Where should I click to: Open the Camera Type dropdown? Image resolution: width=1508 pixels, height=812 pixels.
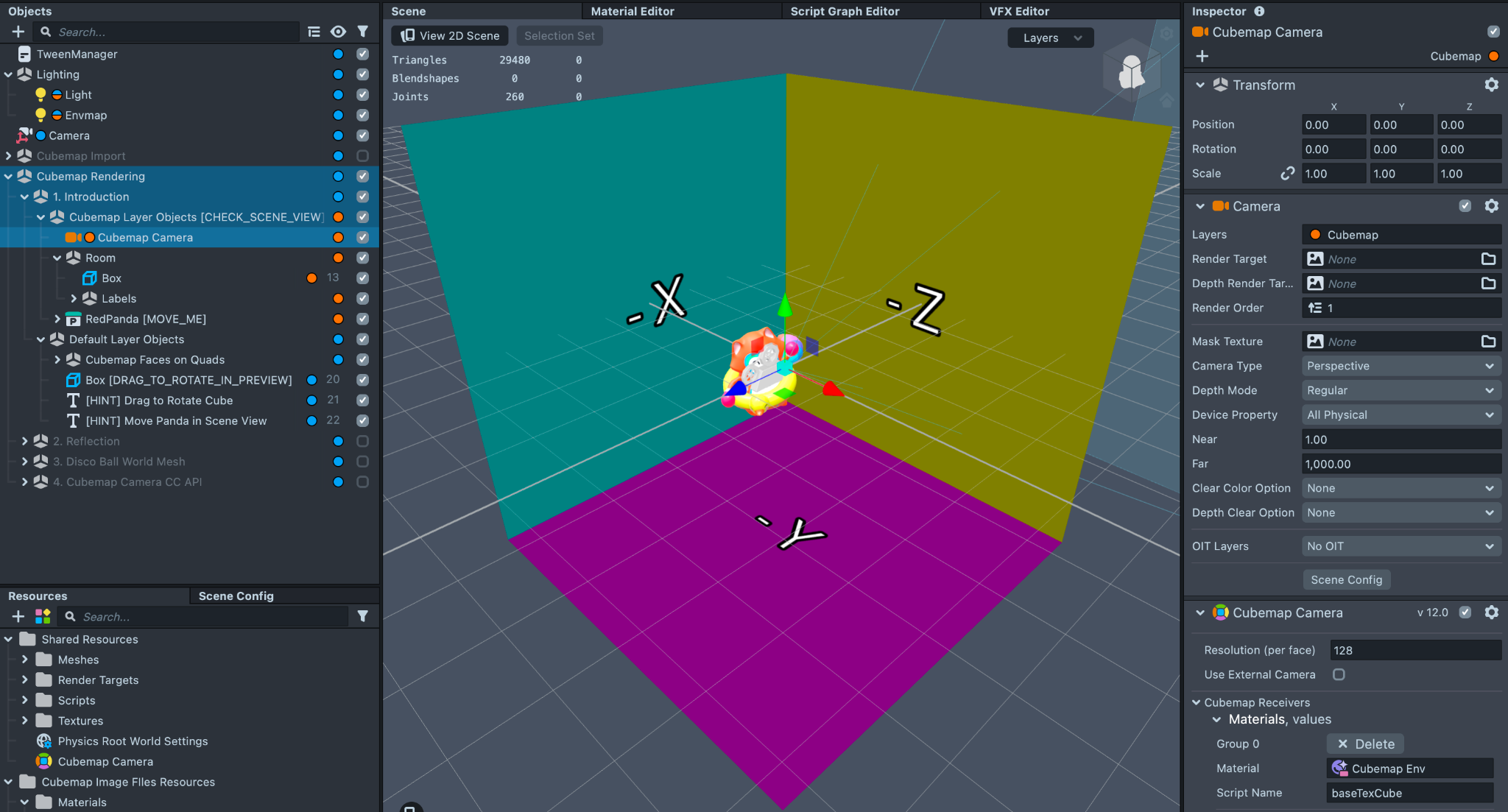point(1400,366)
